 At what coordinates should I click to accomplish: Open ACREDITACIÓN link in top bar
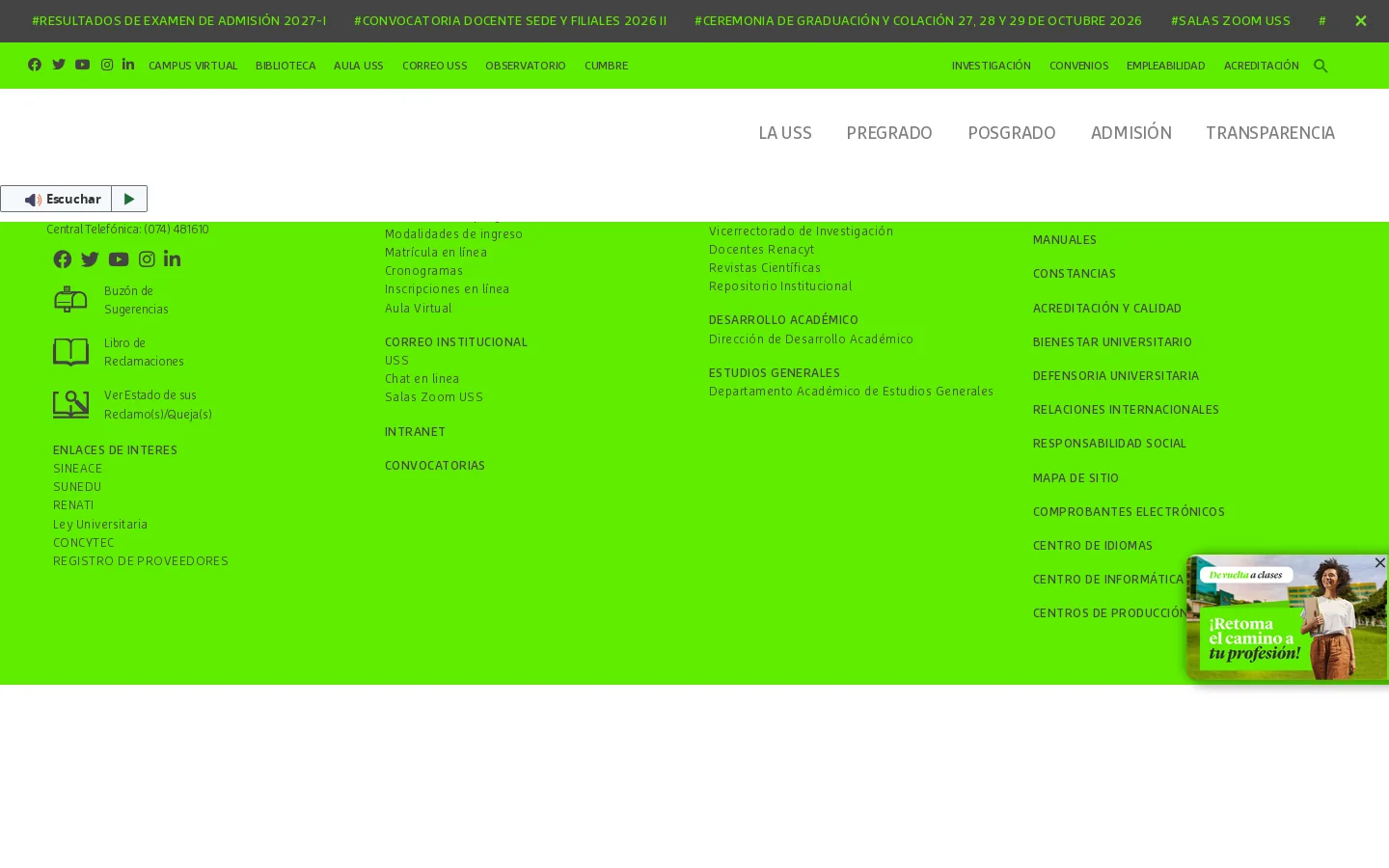click(1261, 66)
